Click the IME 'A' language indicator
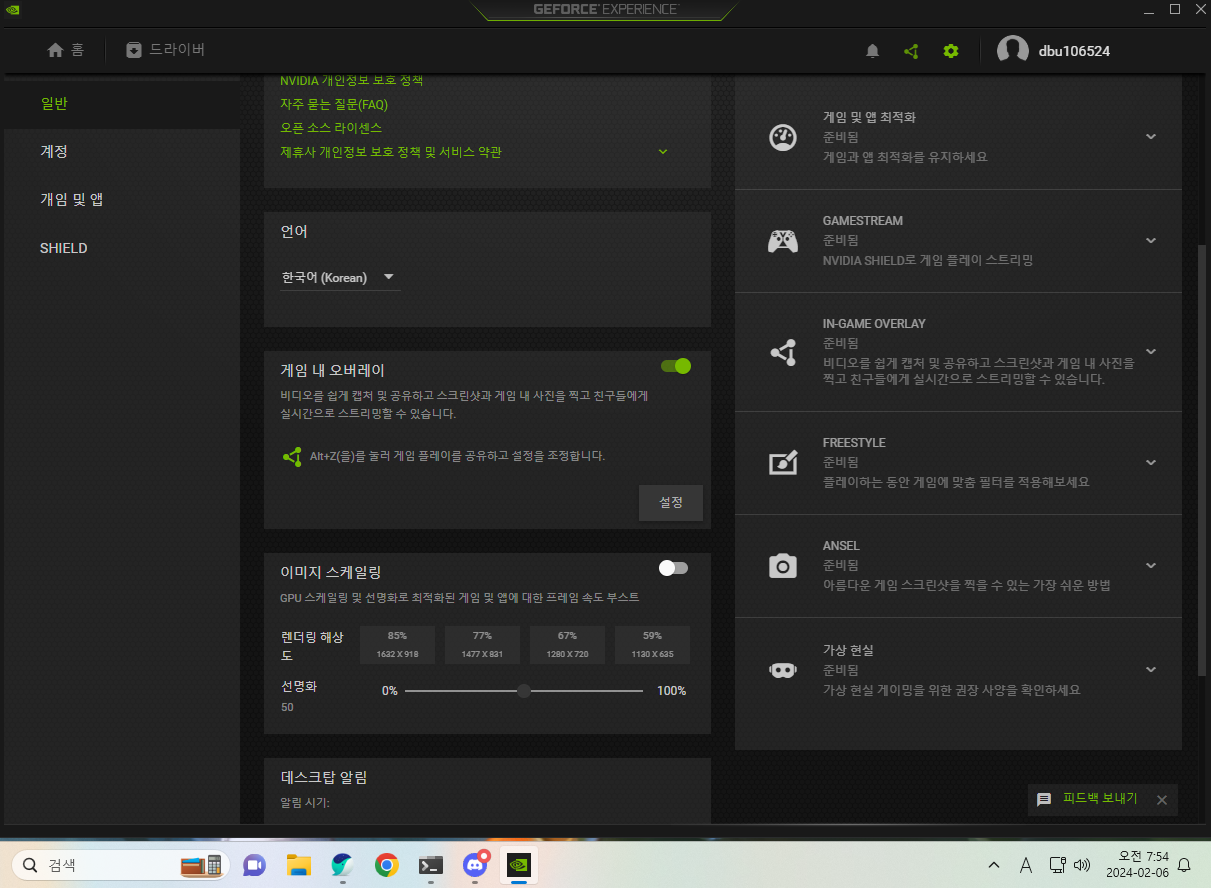 pyautogui.click(x=1026, y=865)
